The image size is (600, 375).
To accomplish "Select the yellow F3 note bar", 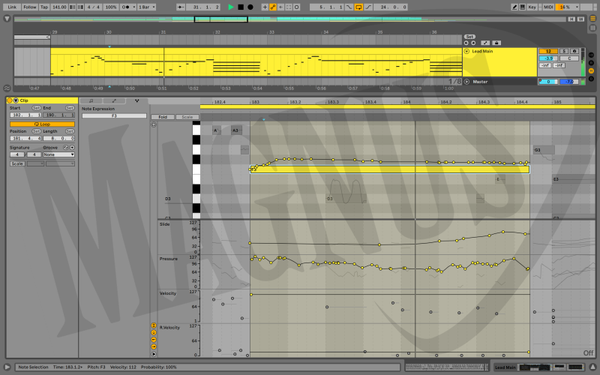I will point(390,170).
